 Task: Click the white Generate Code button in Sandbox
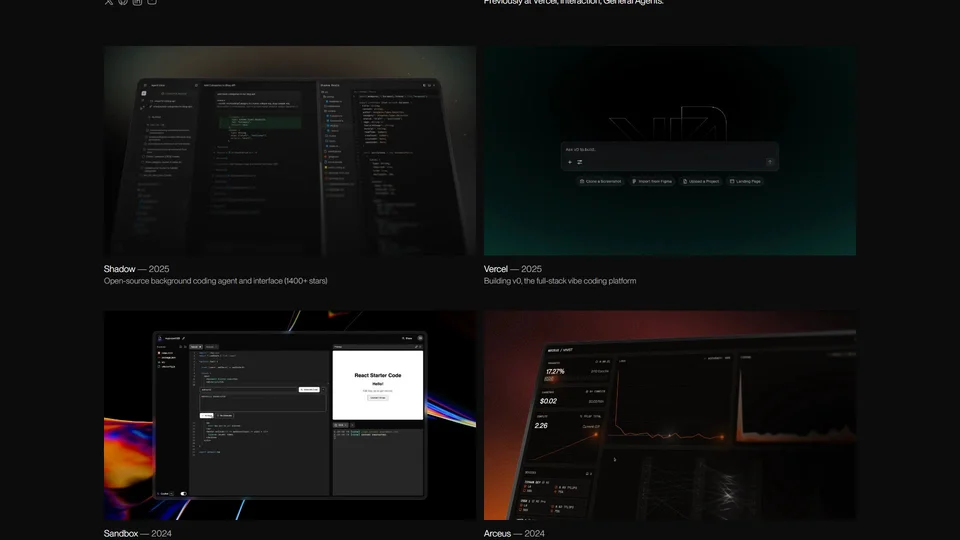[x=309, y=389]
